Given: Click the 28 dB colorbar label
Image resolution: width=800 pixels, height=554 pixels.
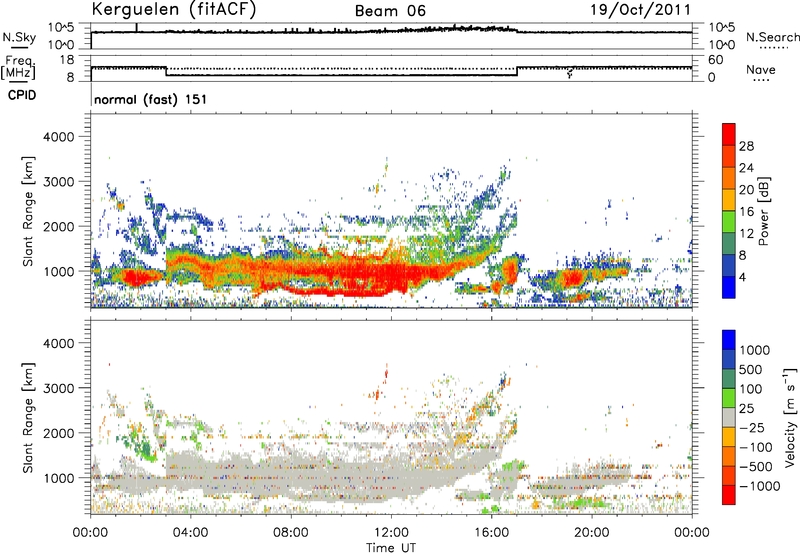Looking at the screenshot, I should point(746,146).
